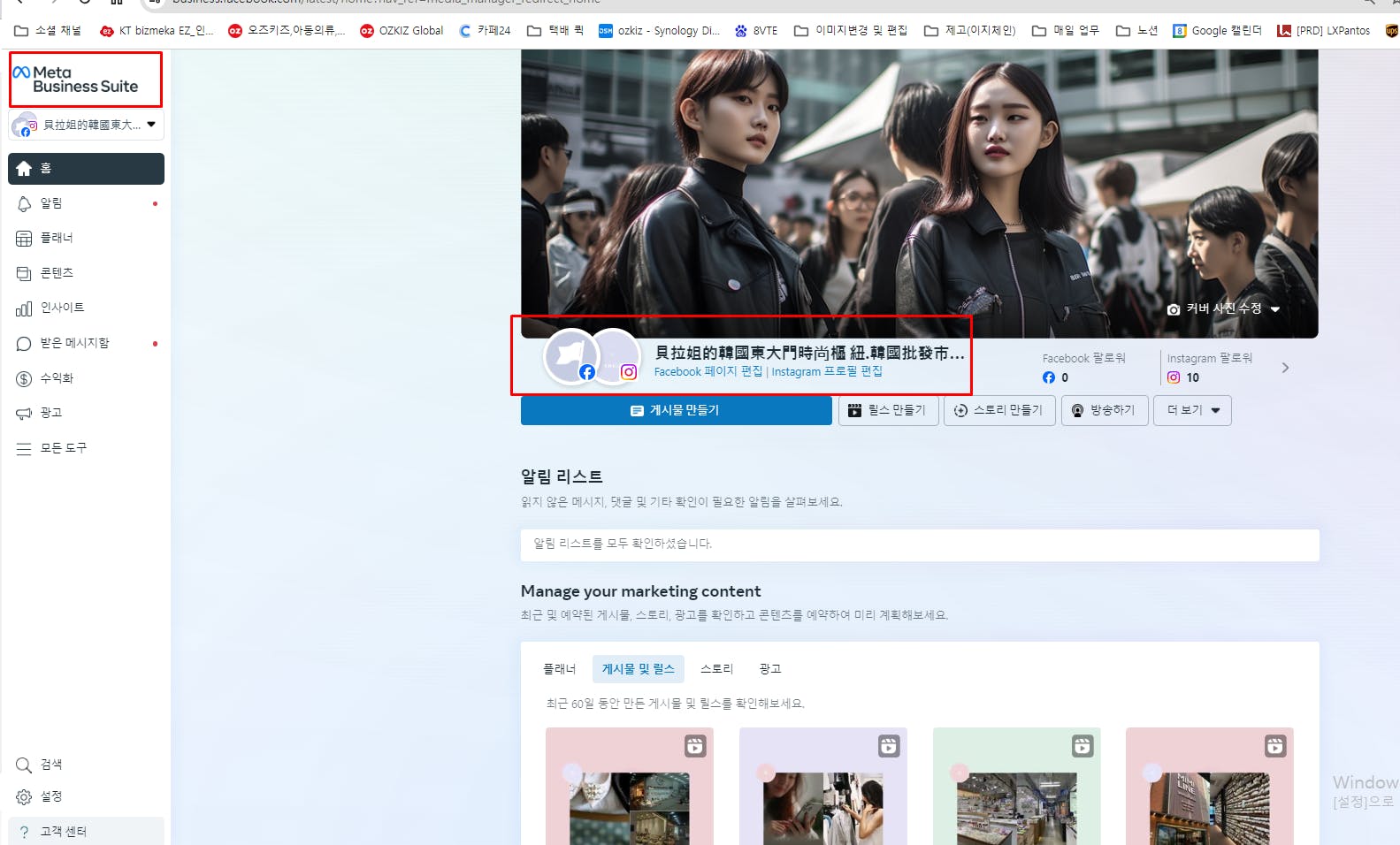Screen dimensions: 1400x845
Task: Click the 방송하기 button
Action: tap(1105, 410)
